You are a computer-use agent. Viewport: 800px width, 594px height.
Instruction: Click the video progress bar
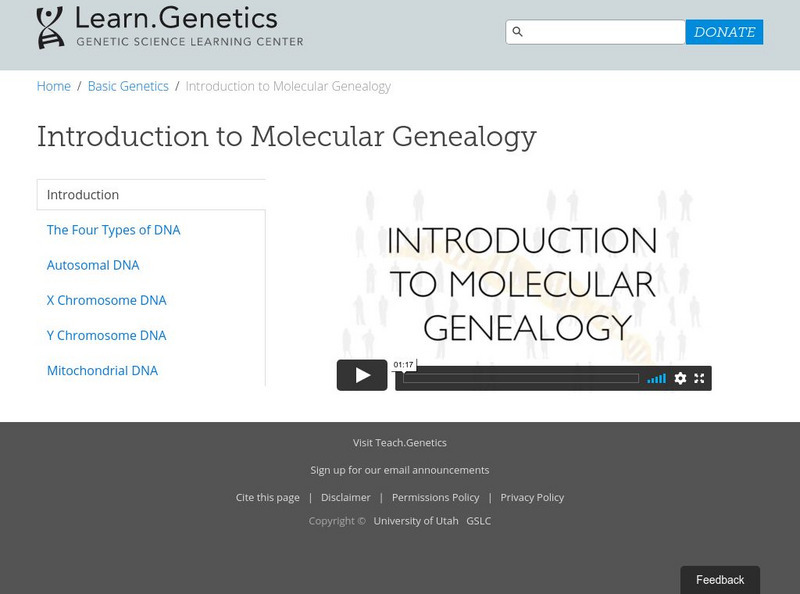tap(520, 378)
